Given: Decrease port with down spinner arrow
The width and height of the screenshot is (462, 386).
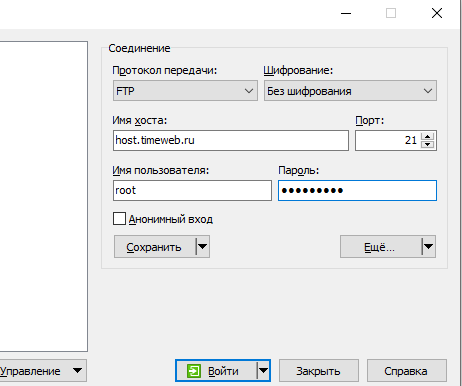Looking at the screenshot, I should pos(427,145).
